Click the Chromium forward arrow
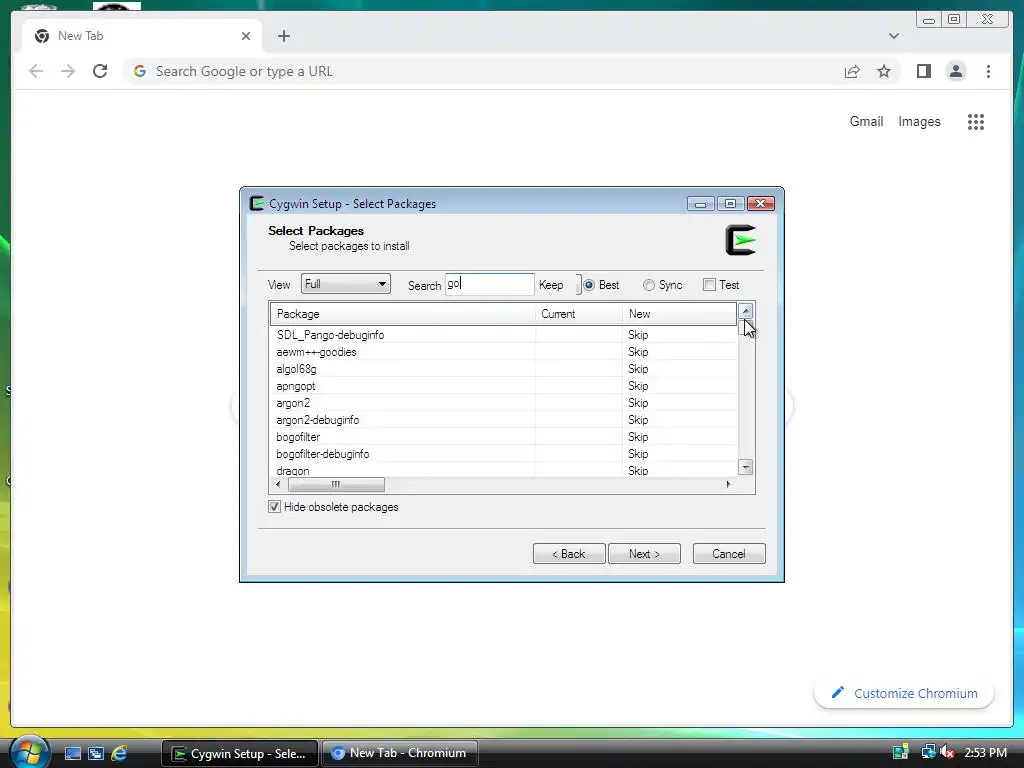1024x768 pixels. 68,71
